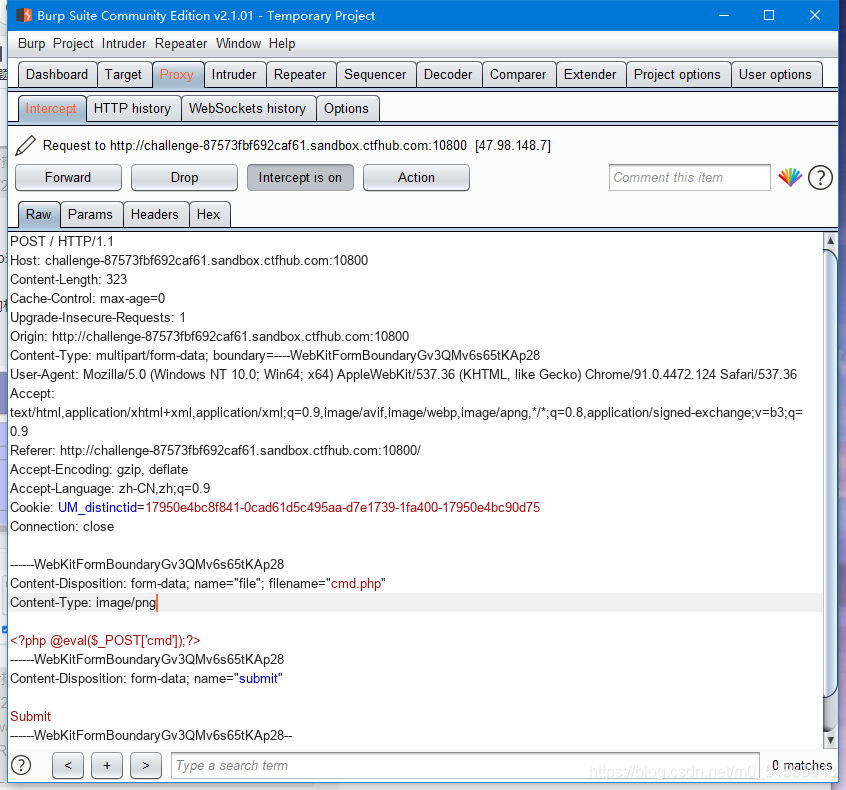Click the POST / HTTP/1.1 request line

click(x=62, y=241)
